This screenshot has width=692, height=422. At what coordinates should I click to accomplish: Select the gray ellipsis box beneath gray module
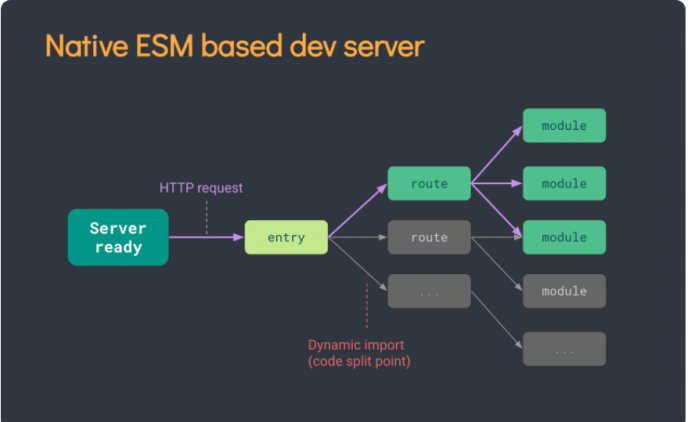(564, 349)
